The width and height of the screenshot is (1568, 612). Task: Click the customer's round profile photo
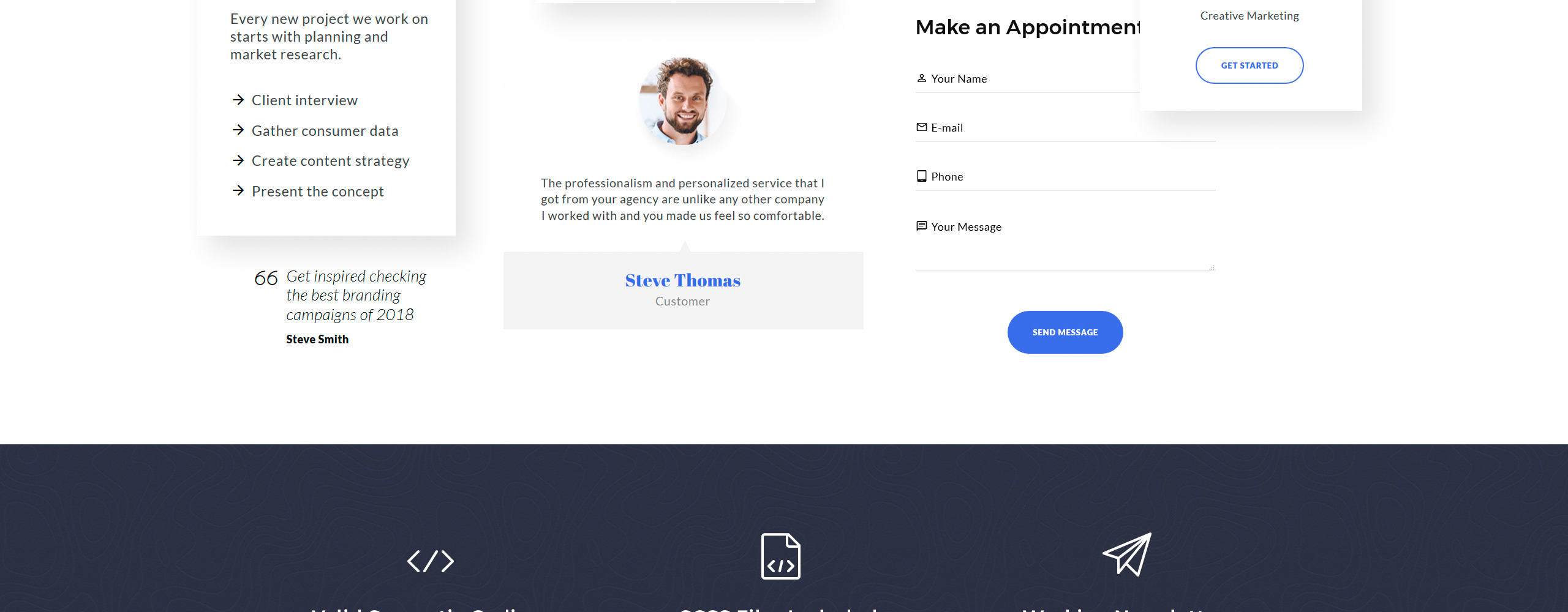pos(683,101)
